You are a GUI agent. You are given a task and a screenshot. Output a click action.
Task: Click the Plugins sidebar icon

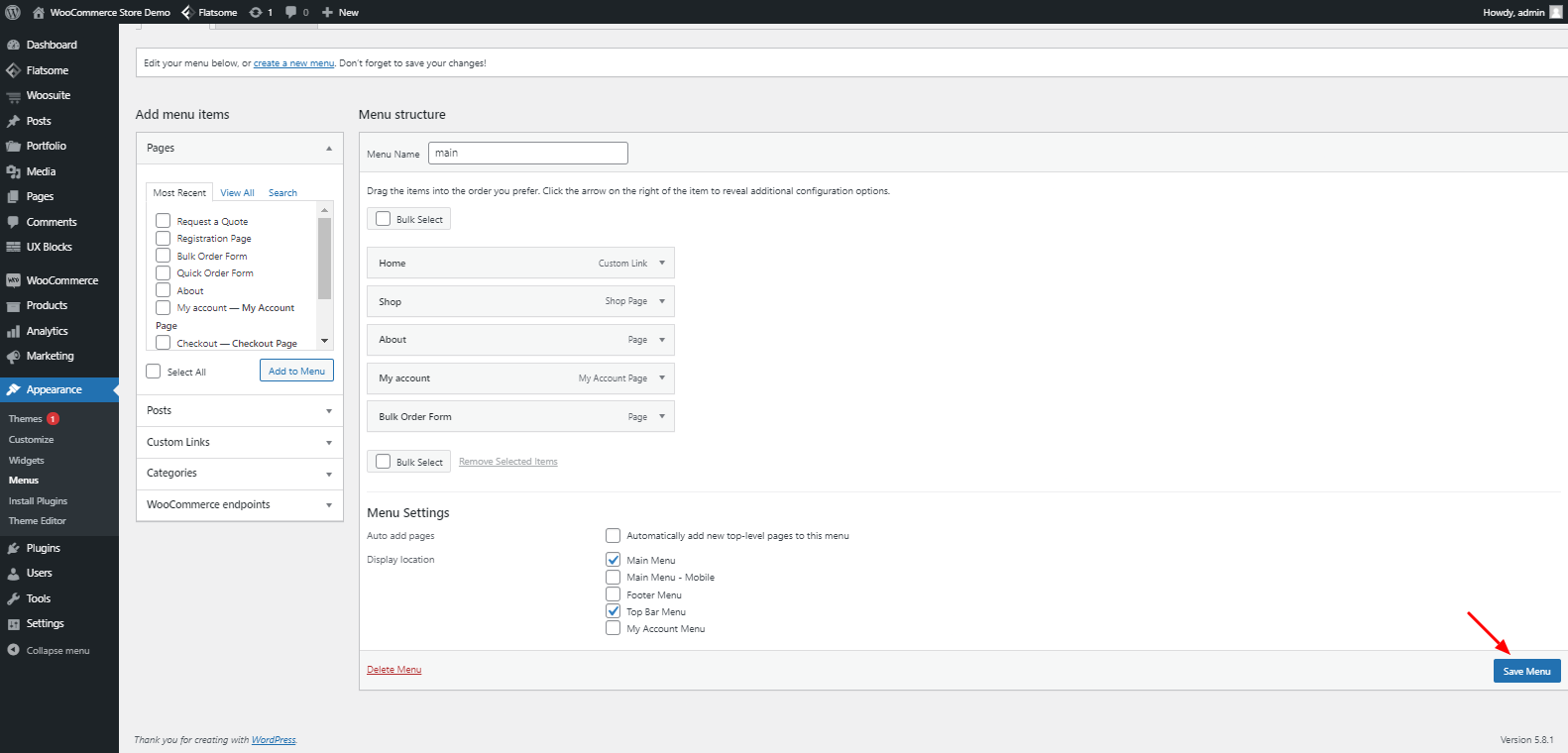point(13,548)
